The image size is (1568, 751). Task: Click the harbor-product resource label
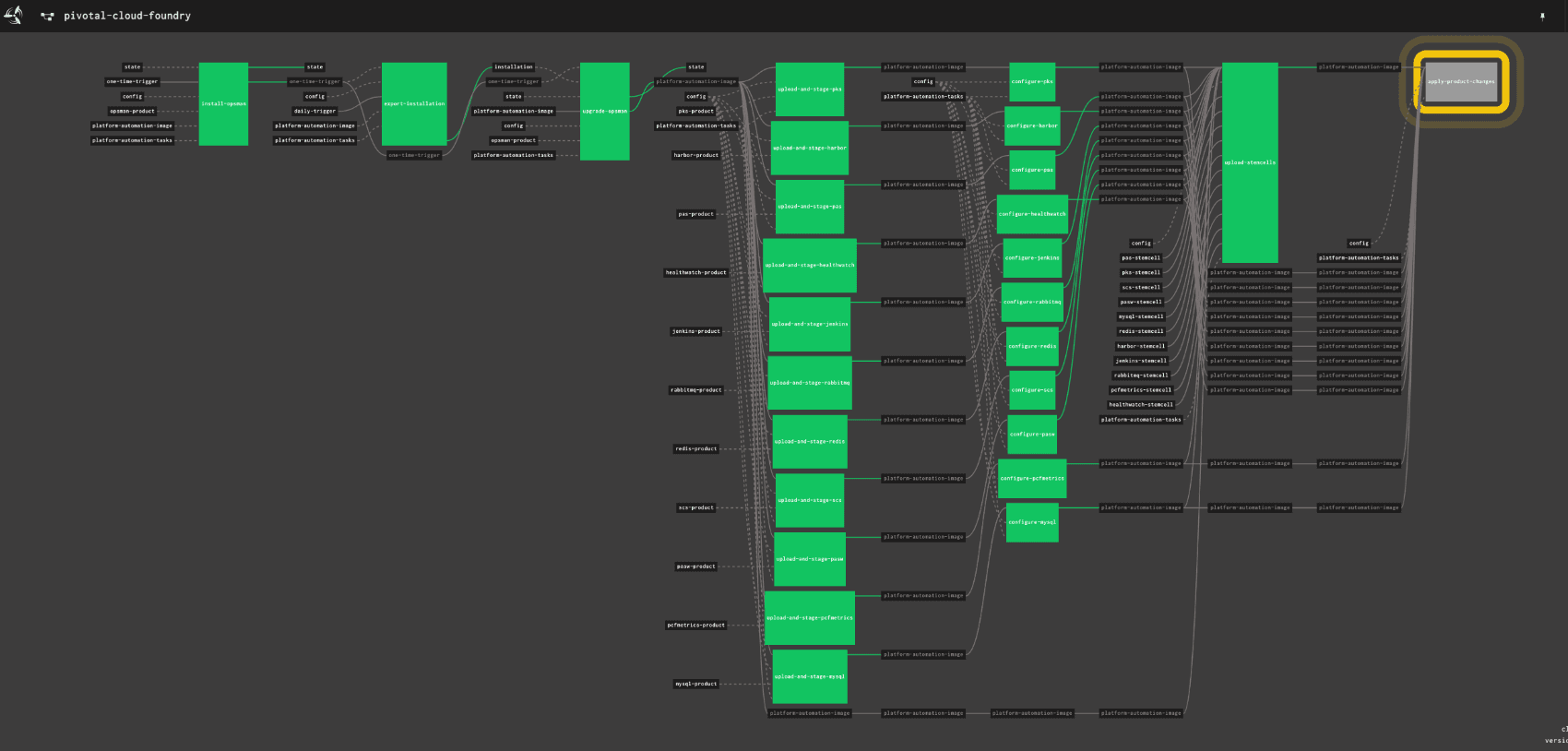tap(695, 156)
